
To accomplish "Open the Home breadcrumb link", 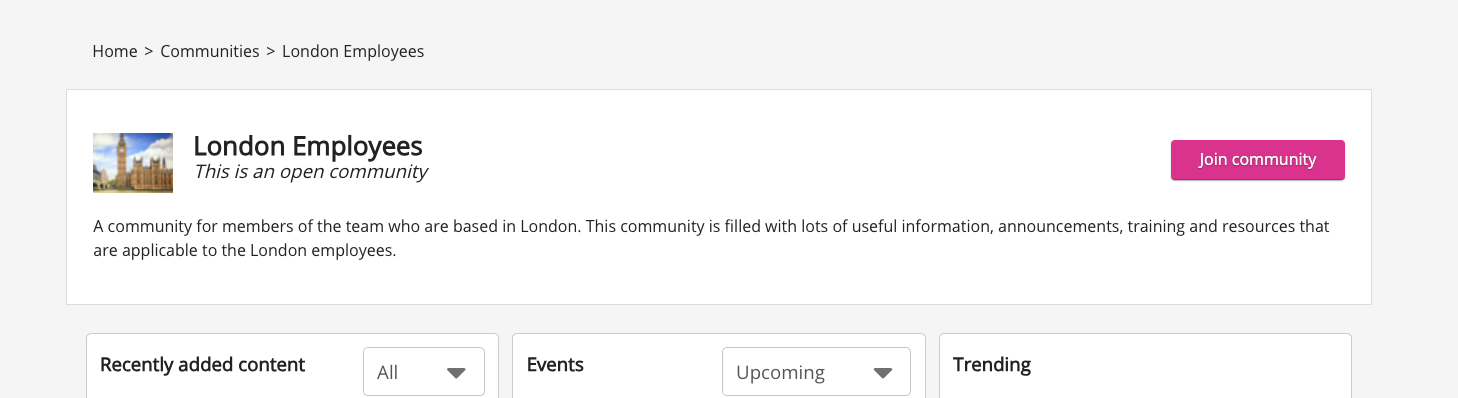I will [115, 51].
